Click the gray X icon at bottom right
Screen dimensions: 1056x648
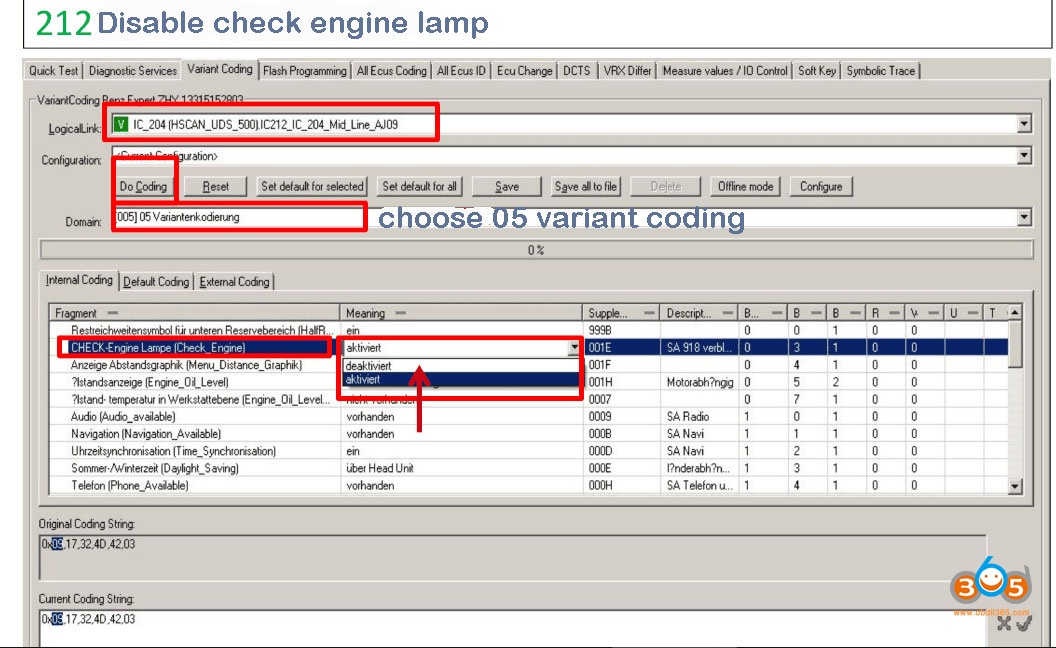[1003, 623]
